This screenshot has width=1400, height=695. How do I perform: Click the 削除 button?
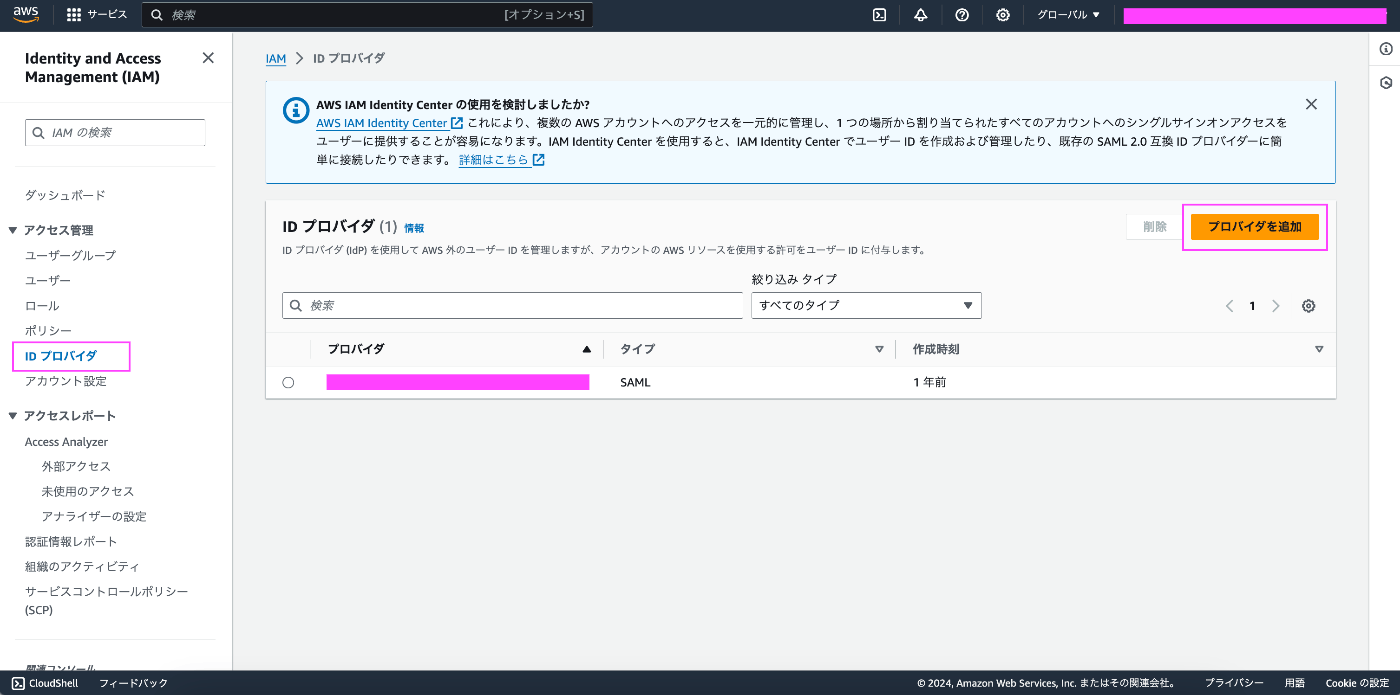tap(1155, 227)
